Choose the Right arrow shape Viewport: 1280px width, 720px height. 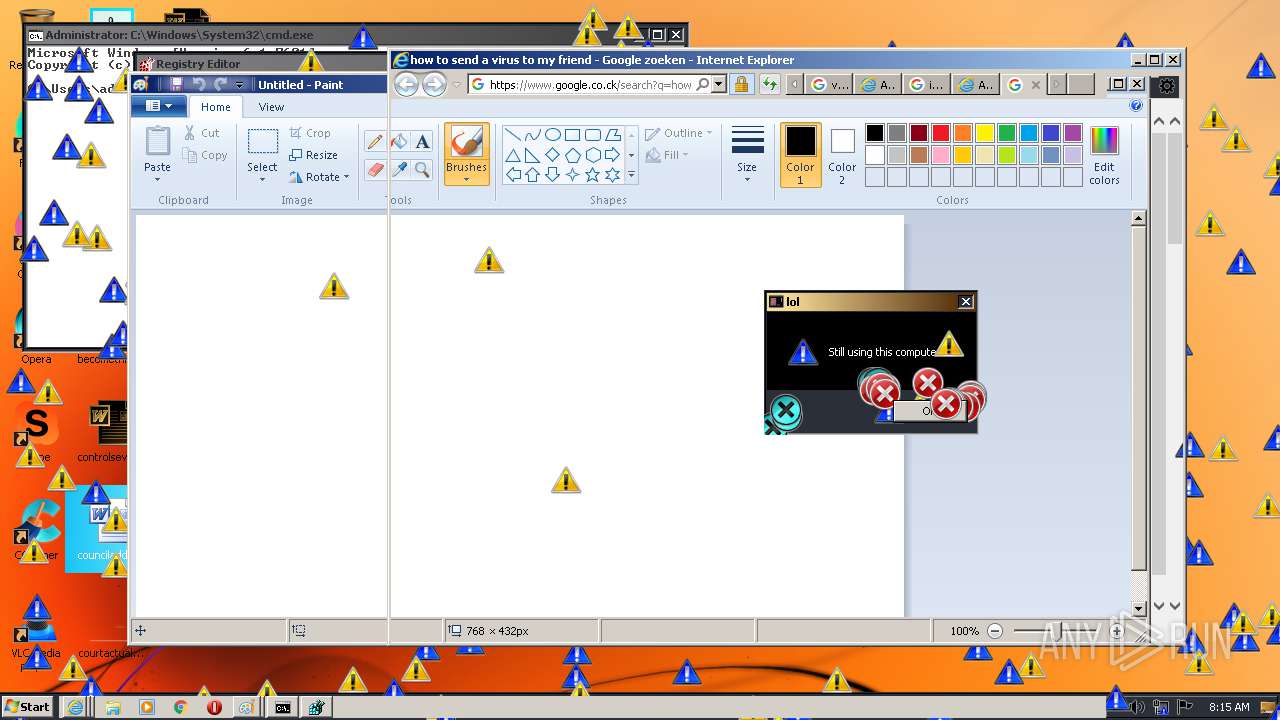[612, 155]
